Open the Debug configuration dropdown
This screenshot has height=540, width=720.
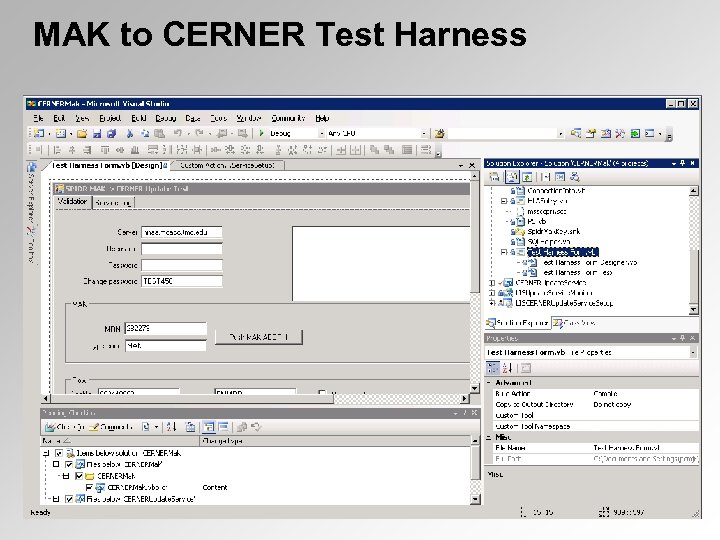coord(321,133)
